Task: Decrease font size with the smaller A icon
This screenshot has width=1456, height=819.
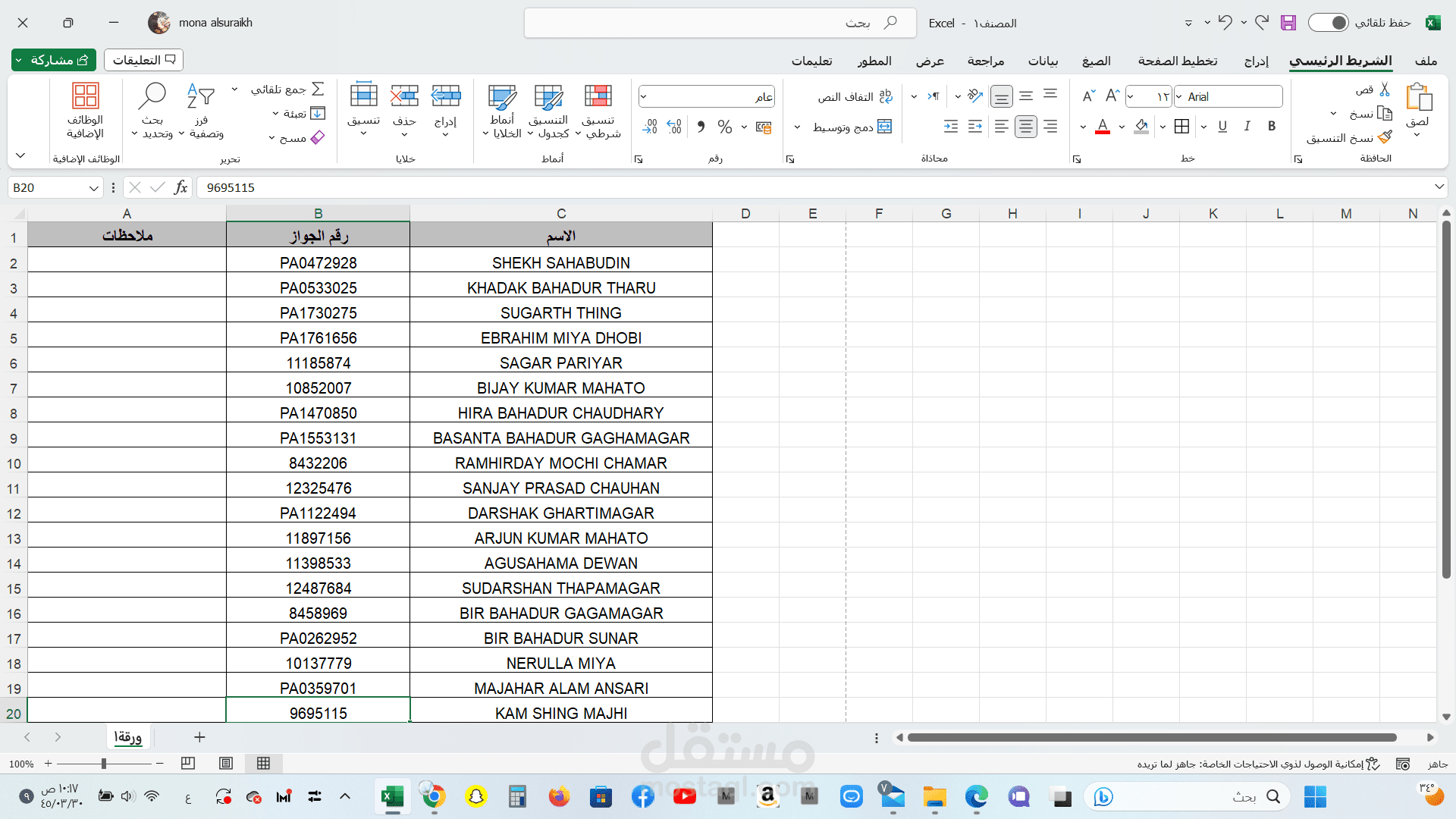Action: click(x=1089, y=96)
